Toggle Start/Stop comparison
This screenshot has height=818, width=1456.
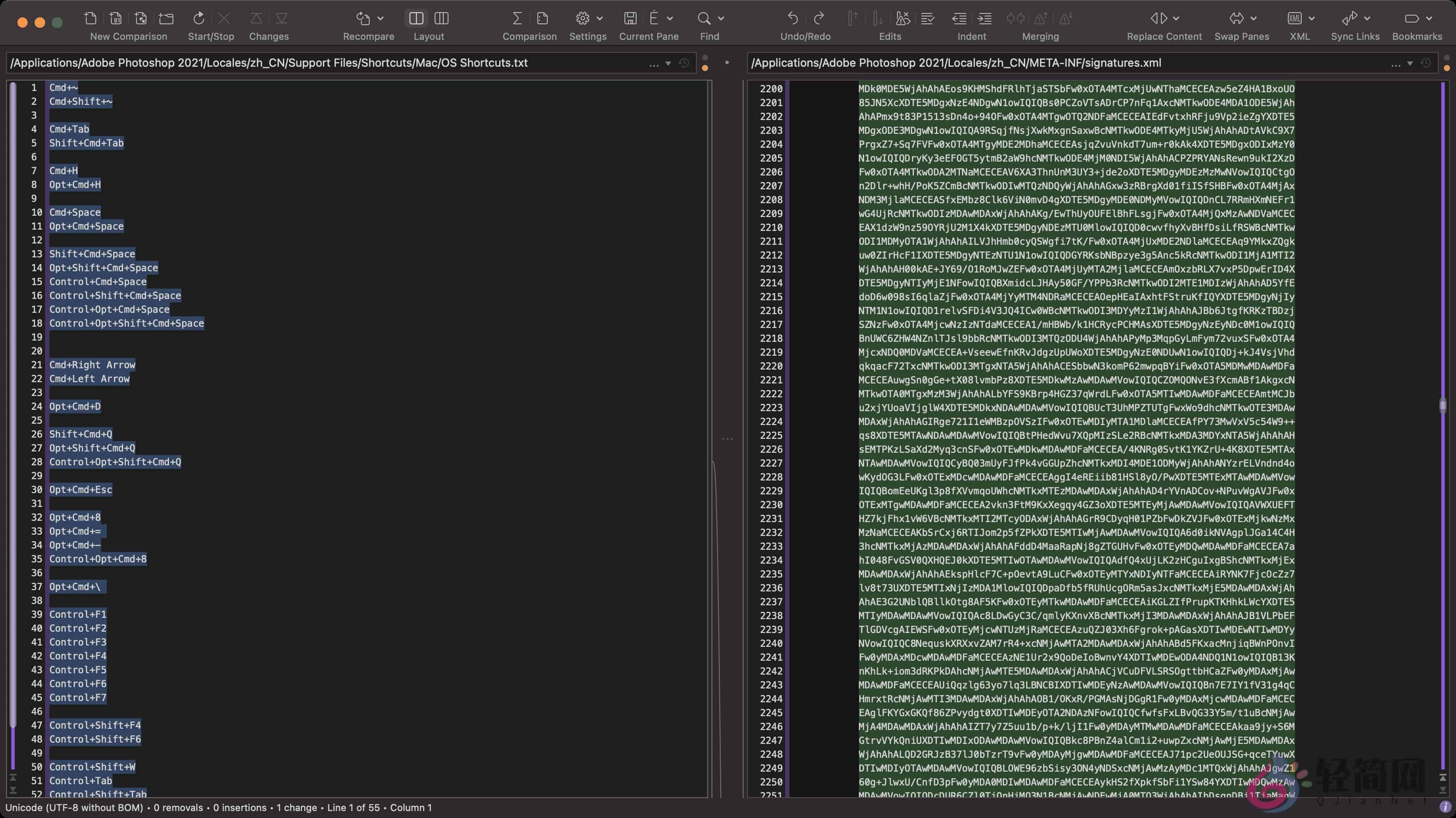pyautogui.click(x=198, y=18)
